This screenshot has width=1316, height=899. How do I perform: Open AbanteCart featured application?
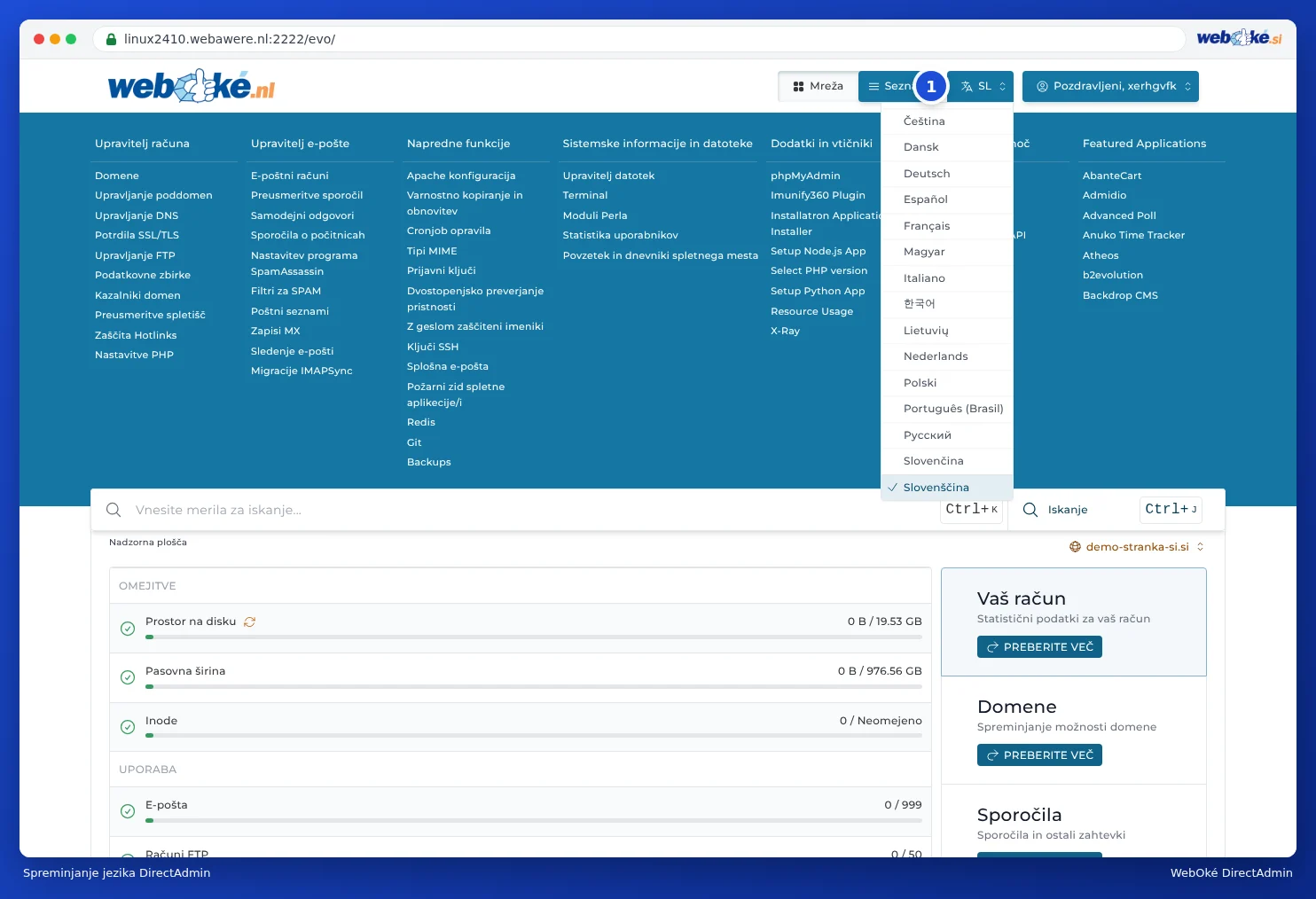[1112, 176]
